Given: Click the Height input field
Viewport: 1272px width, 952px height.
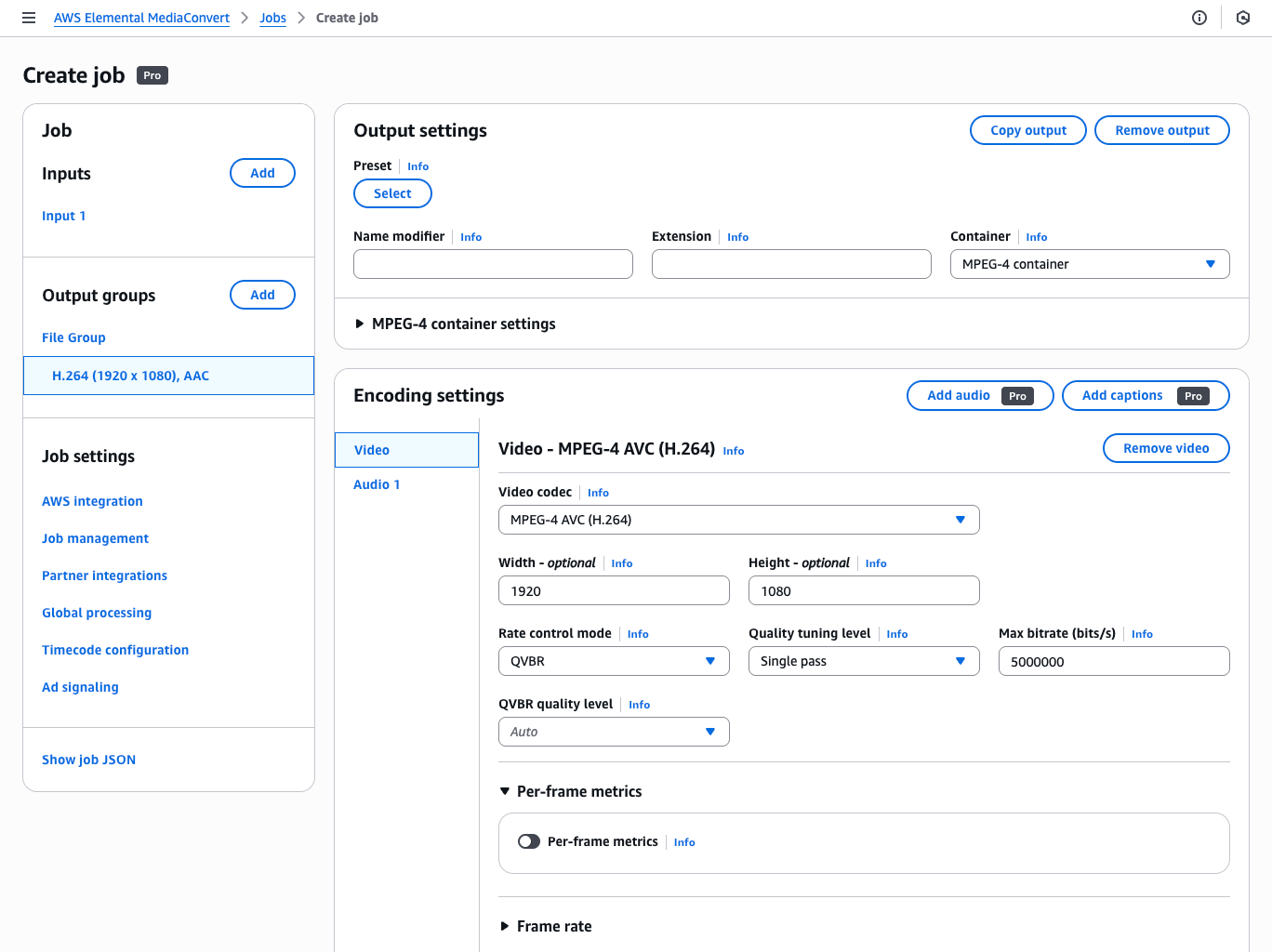Looking at the screenshot, I should (x=864, y=590).
